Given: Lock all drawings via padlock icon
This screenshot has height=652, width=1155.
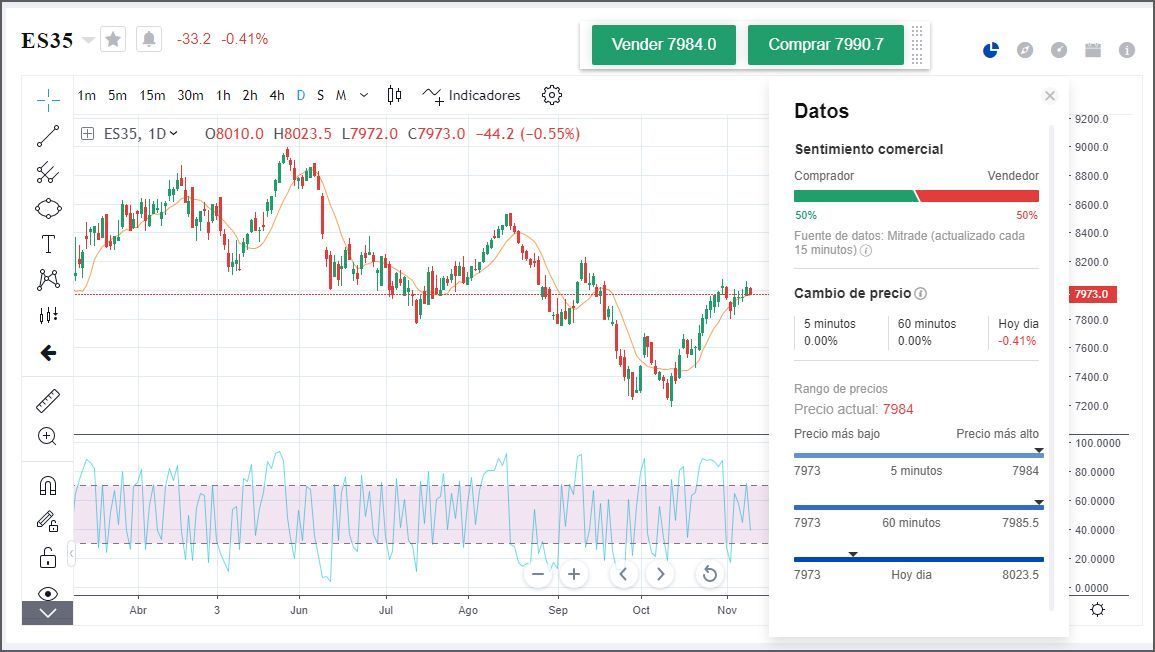Looking at the screenshot, I should click(47, 554).
